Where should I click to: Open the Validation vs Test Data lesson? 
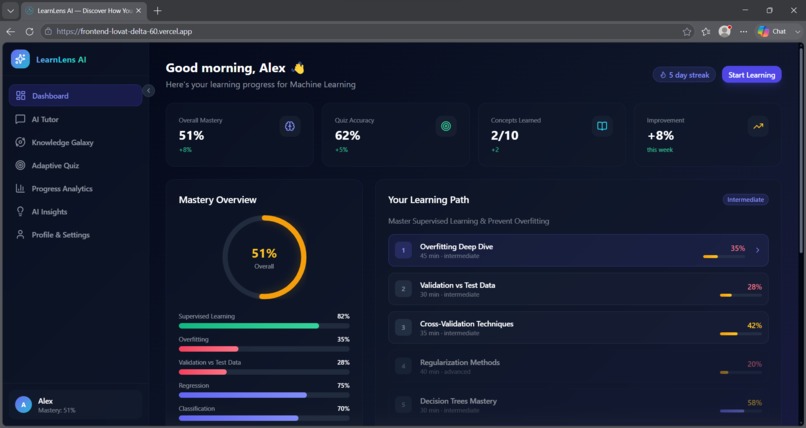coord(578,289)
